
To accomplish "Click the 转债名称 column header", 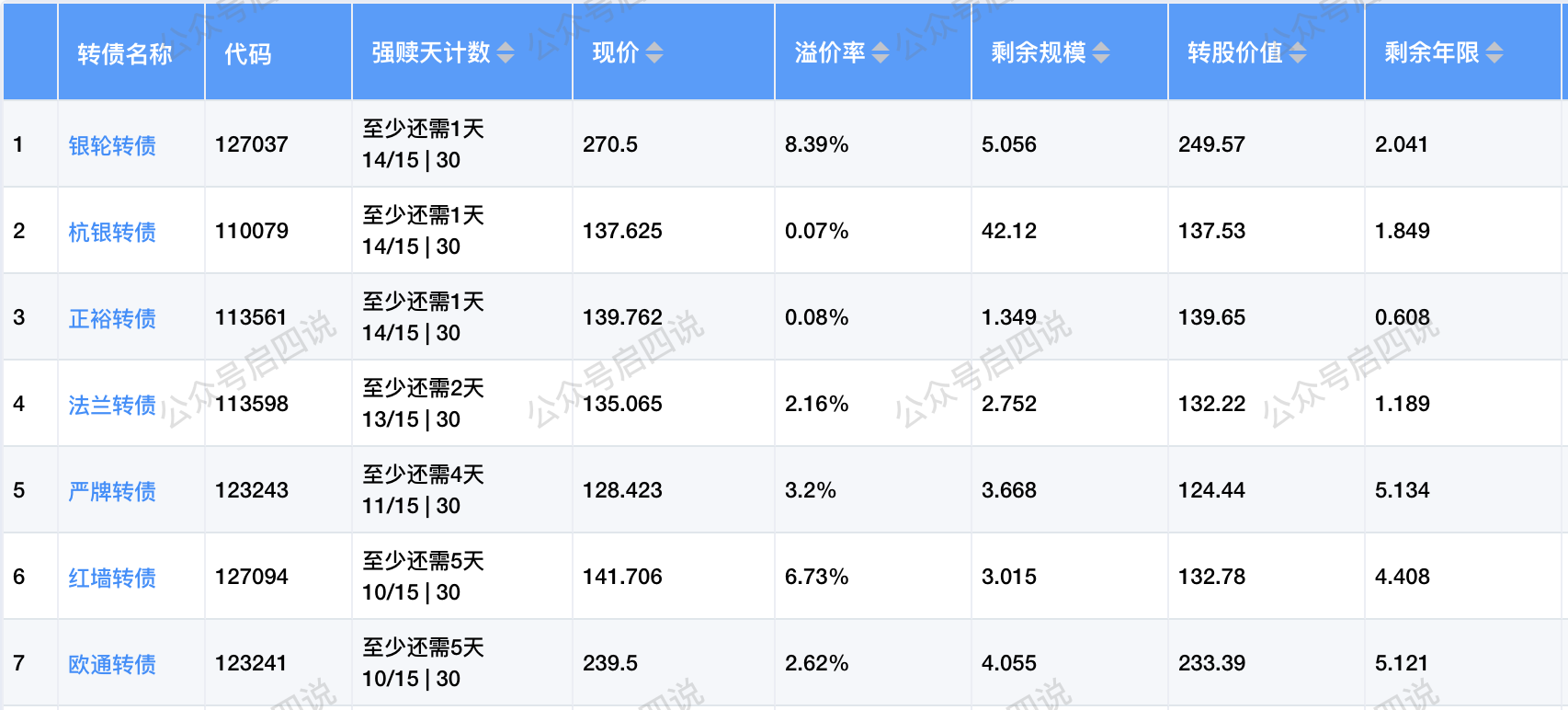I will (x=125, y=53).
